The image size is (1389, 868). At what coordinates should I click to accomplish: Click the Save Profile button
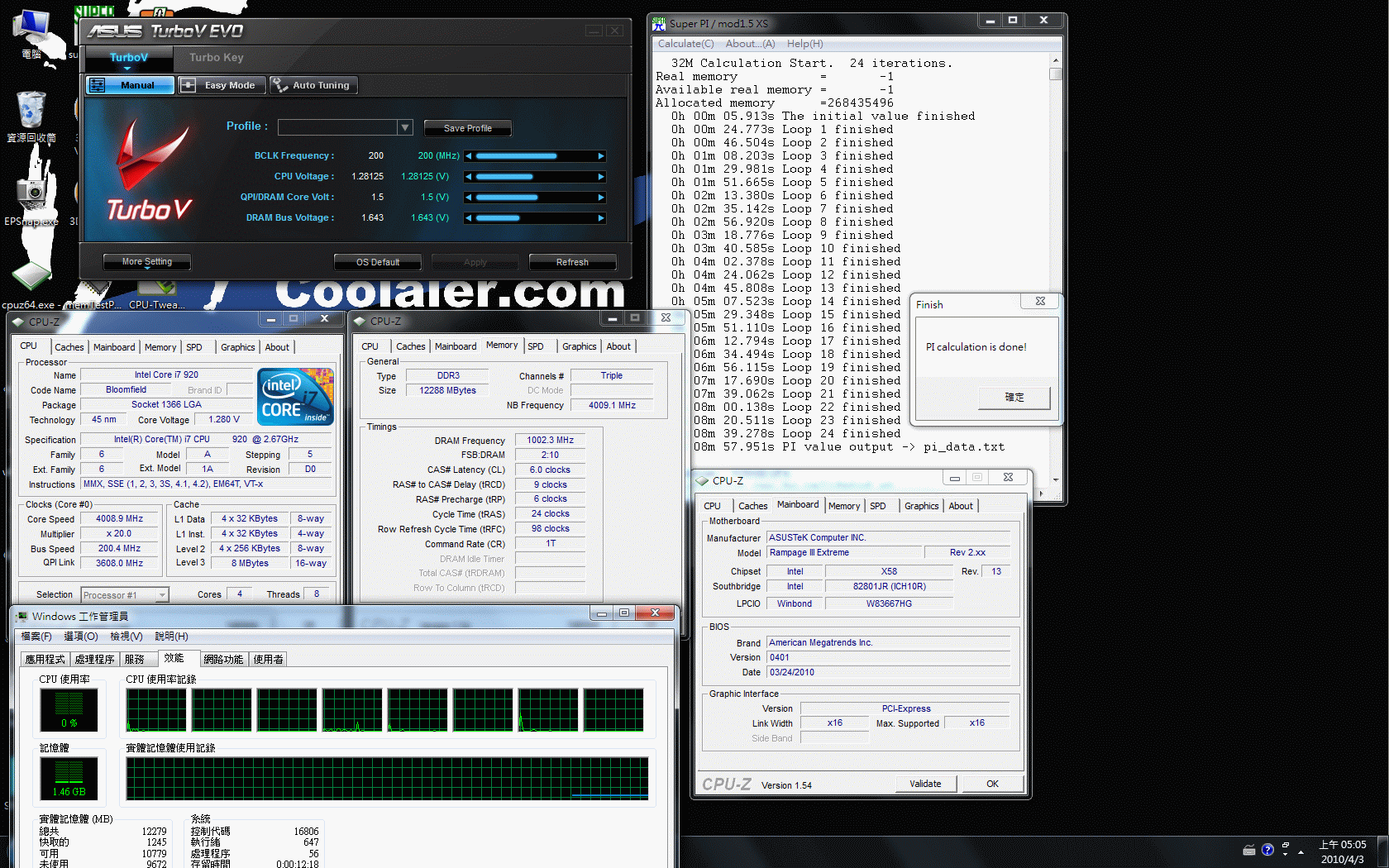468,128
